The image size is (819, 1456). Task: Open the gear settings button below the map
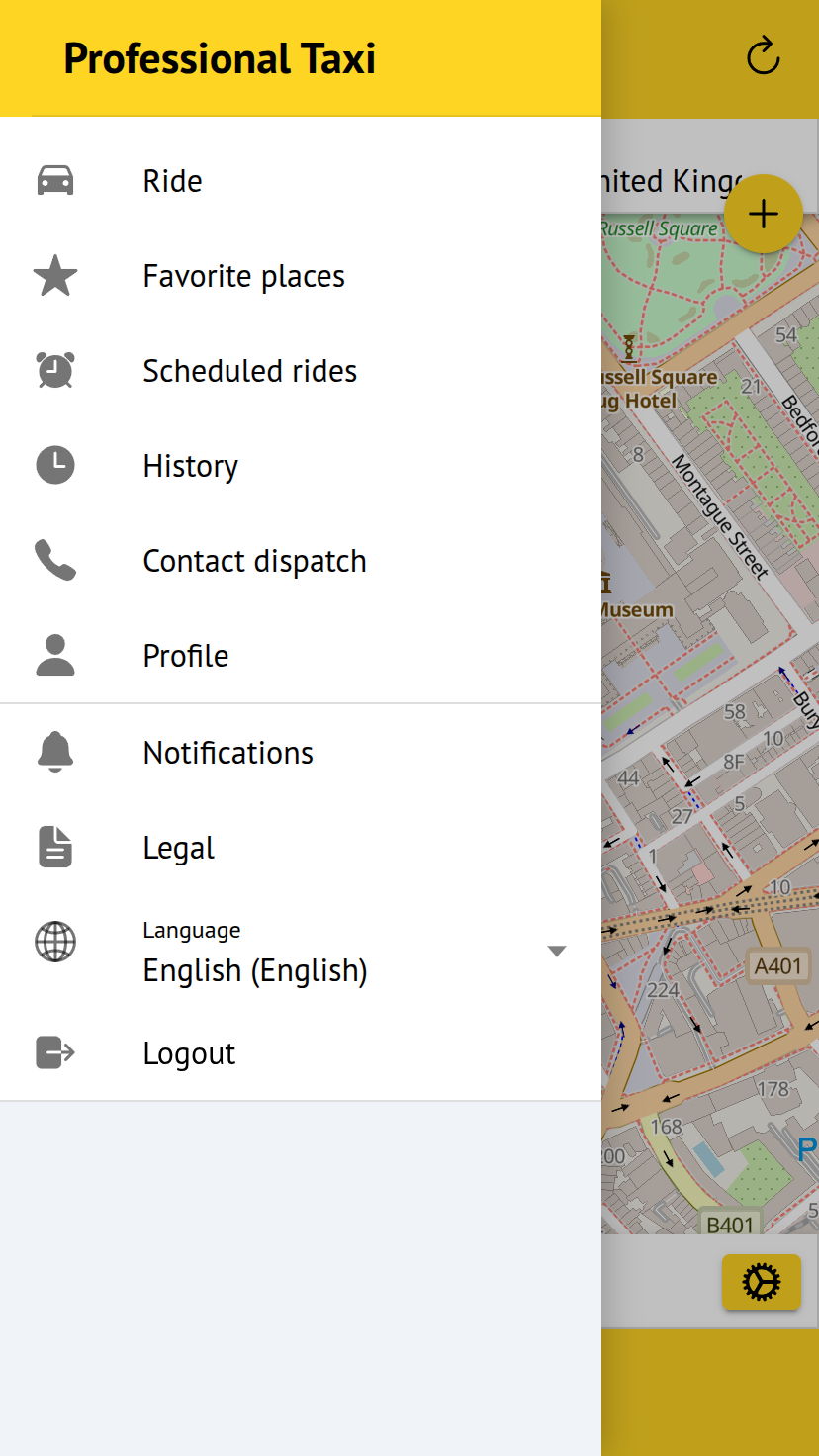click(761, 1282)
